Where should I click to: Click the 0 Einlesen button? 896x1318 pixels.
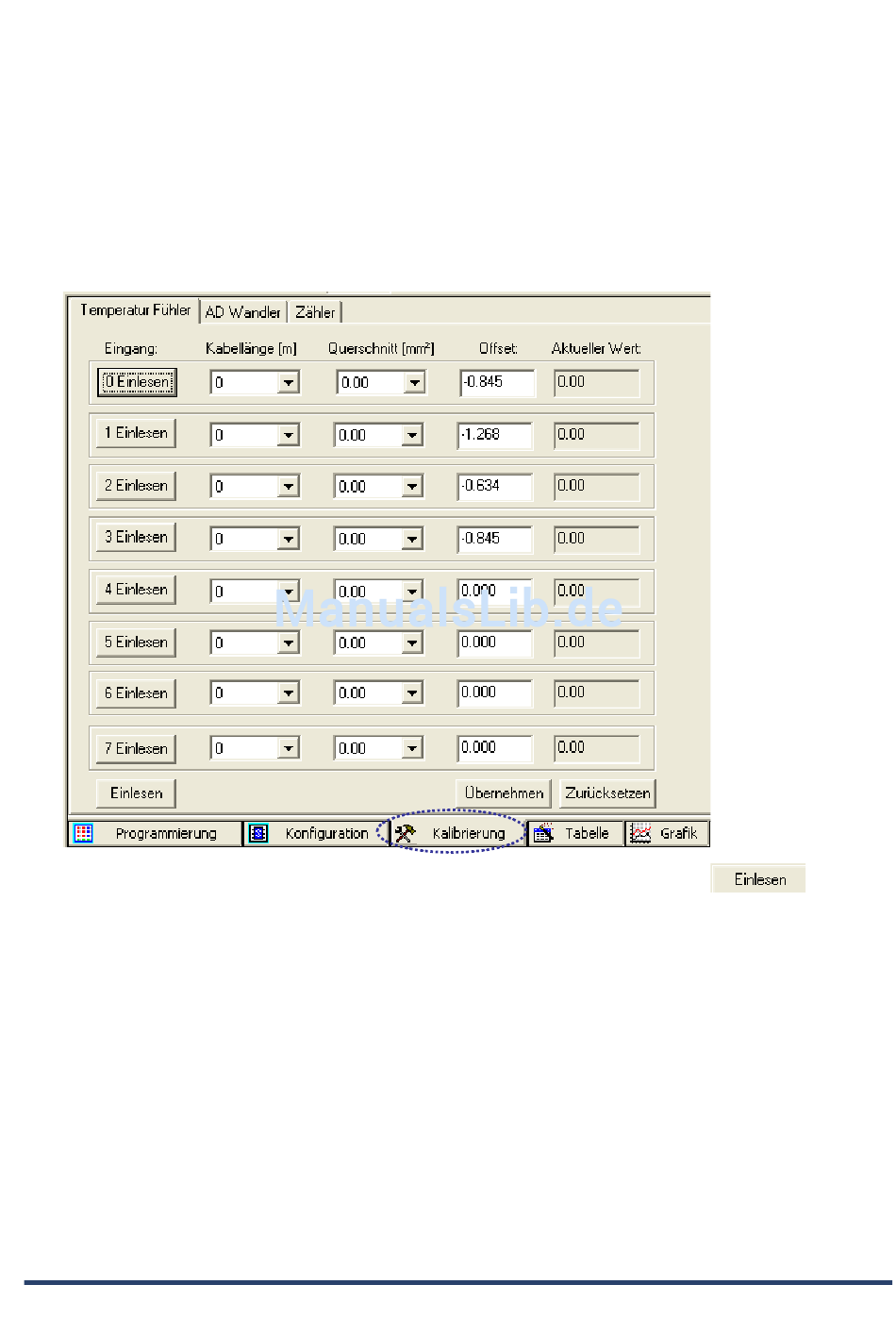(x=137, y=382)
